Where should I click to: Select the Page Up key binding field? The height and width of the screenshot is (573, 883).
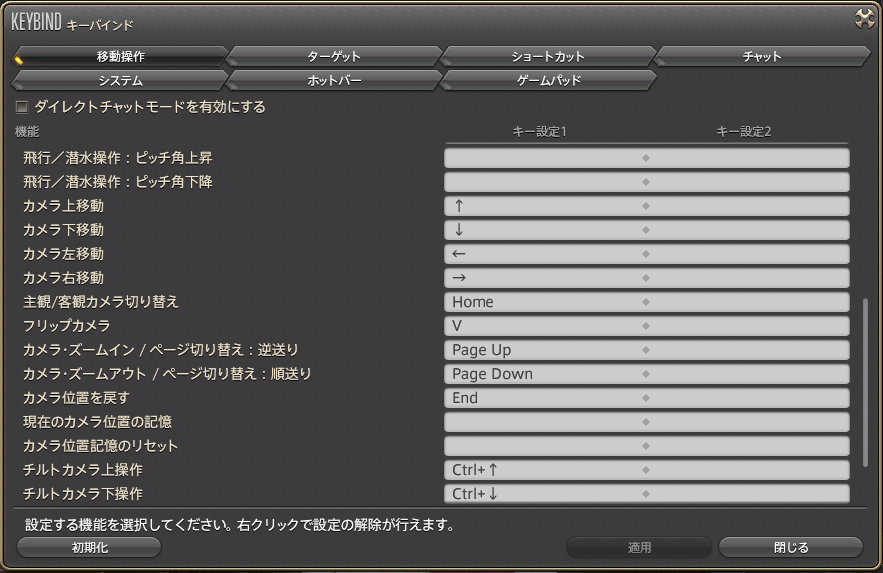[x=545, y=350]
